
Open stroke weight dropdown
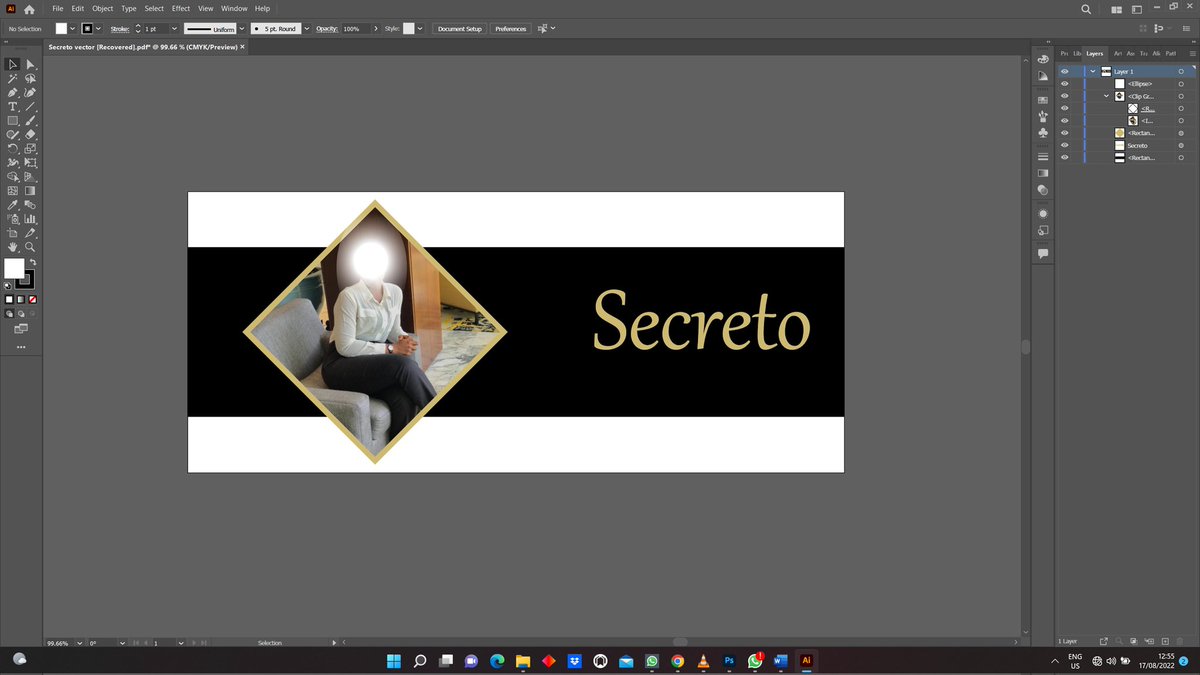[x=174, y=29]
